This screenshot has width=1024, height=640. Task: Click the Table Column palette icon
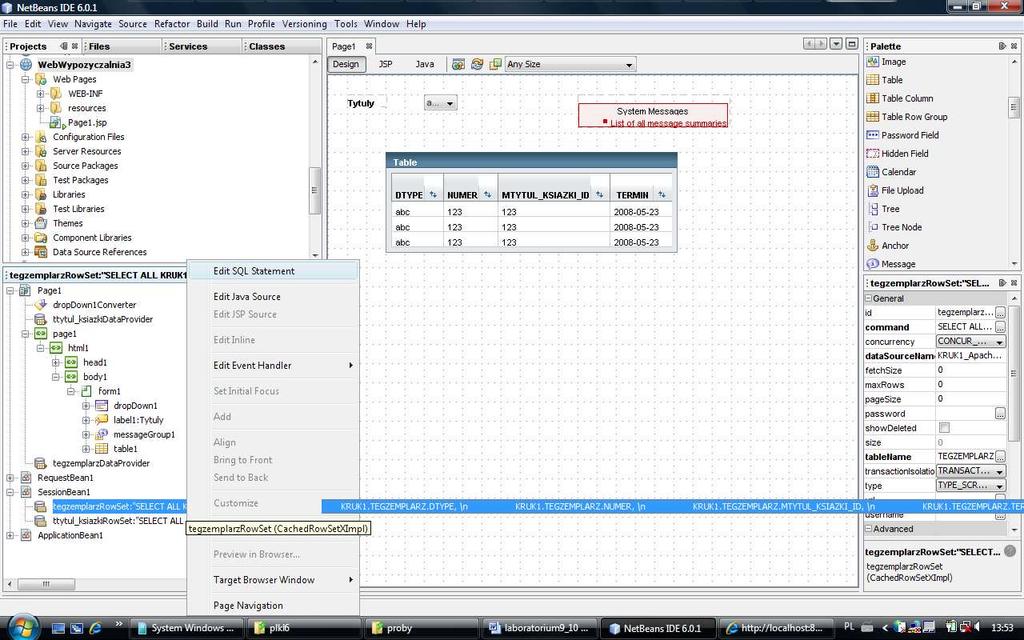tap(872, 98)
